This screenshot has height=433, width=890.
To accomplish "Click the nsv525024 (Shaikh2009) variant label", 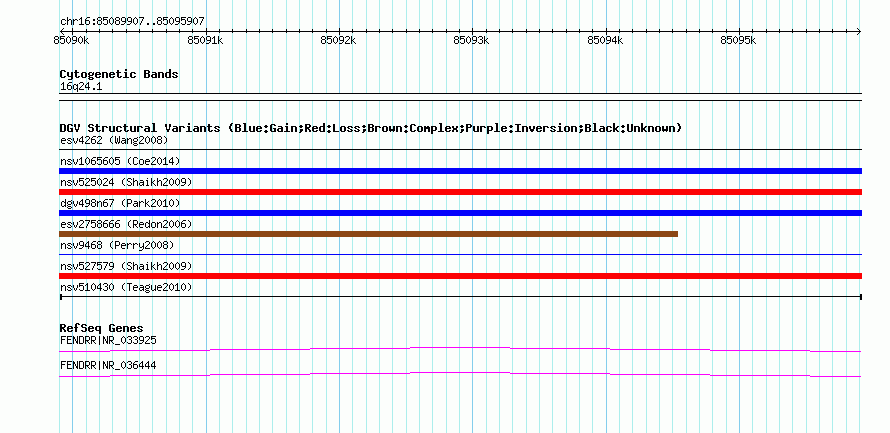I will click(126, 182).
